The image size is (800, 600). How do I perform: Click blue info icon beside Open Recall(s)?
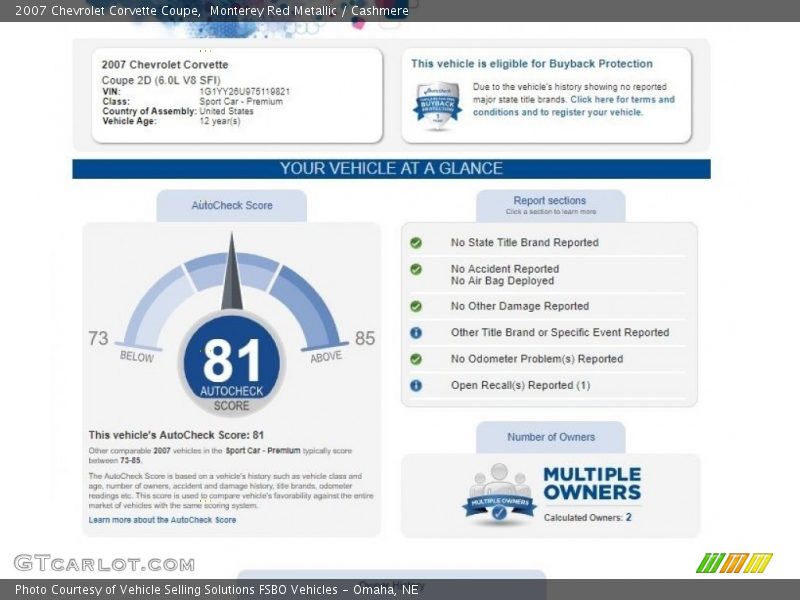click(x=416, y=385)
